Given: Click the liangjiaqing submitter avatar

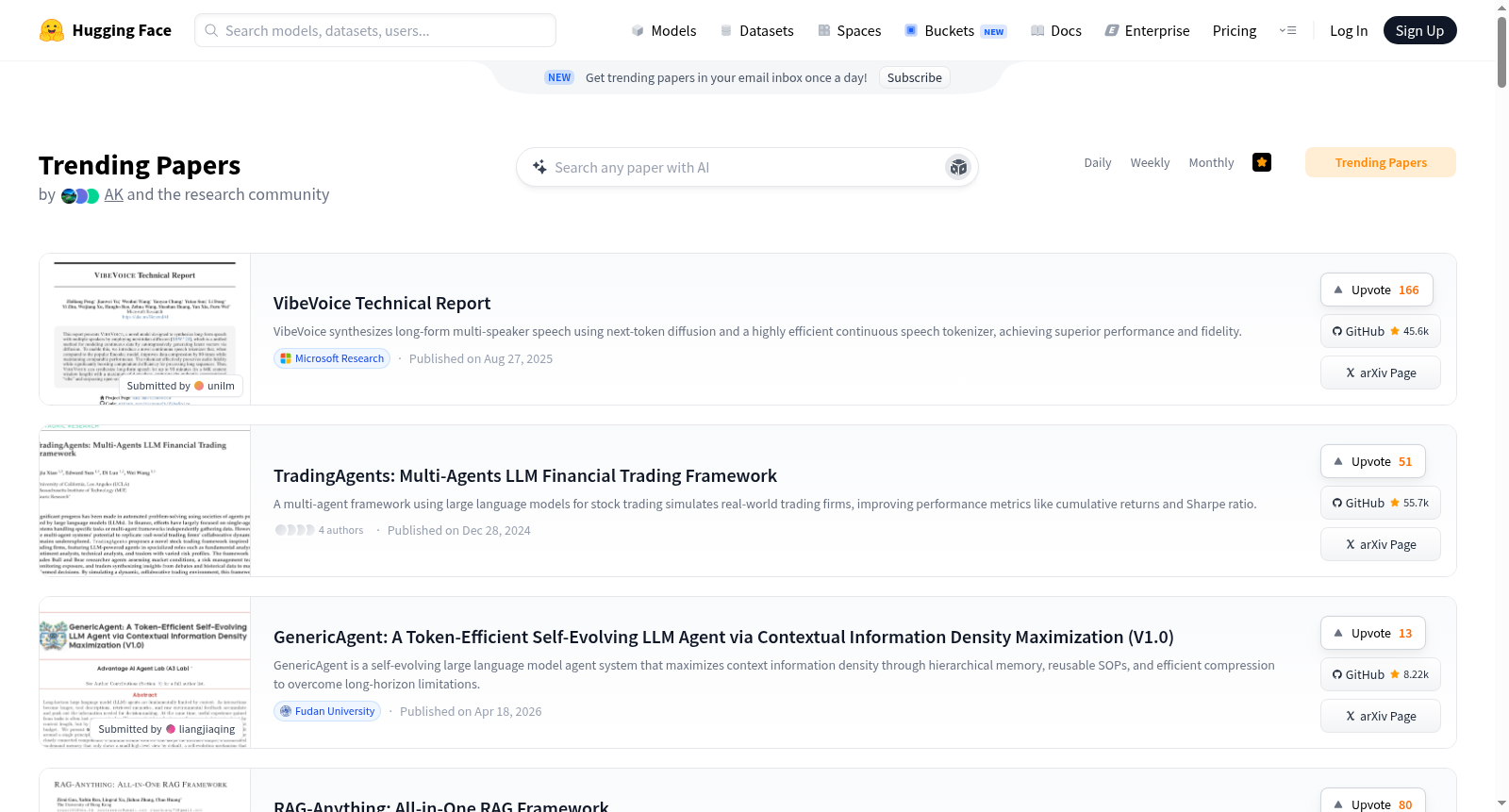Looking at the screenshot, I should (x=171, y=729).
